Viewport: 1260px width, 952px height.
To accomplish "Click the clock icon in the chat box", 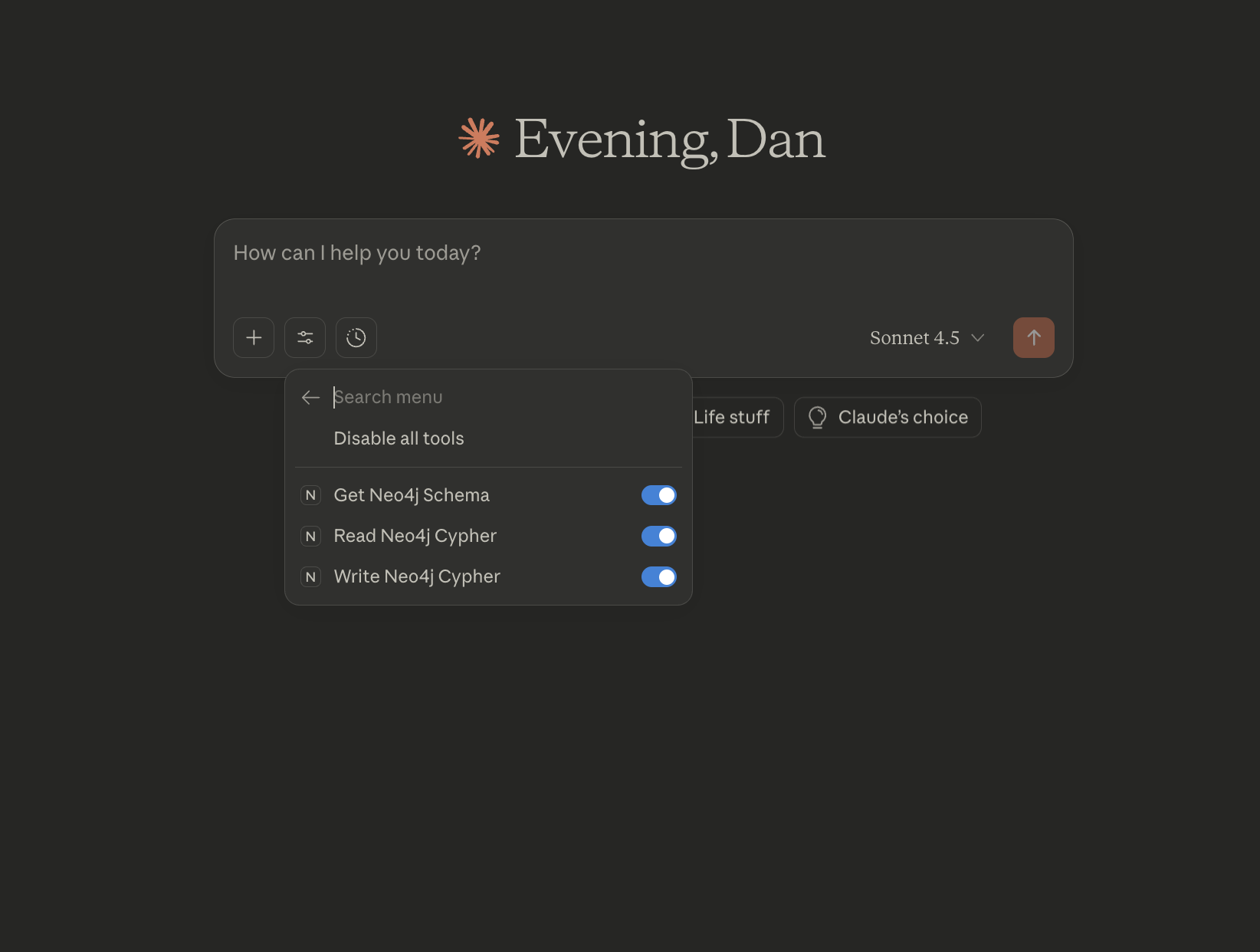I will (356, 337).
